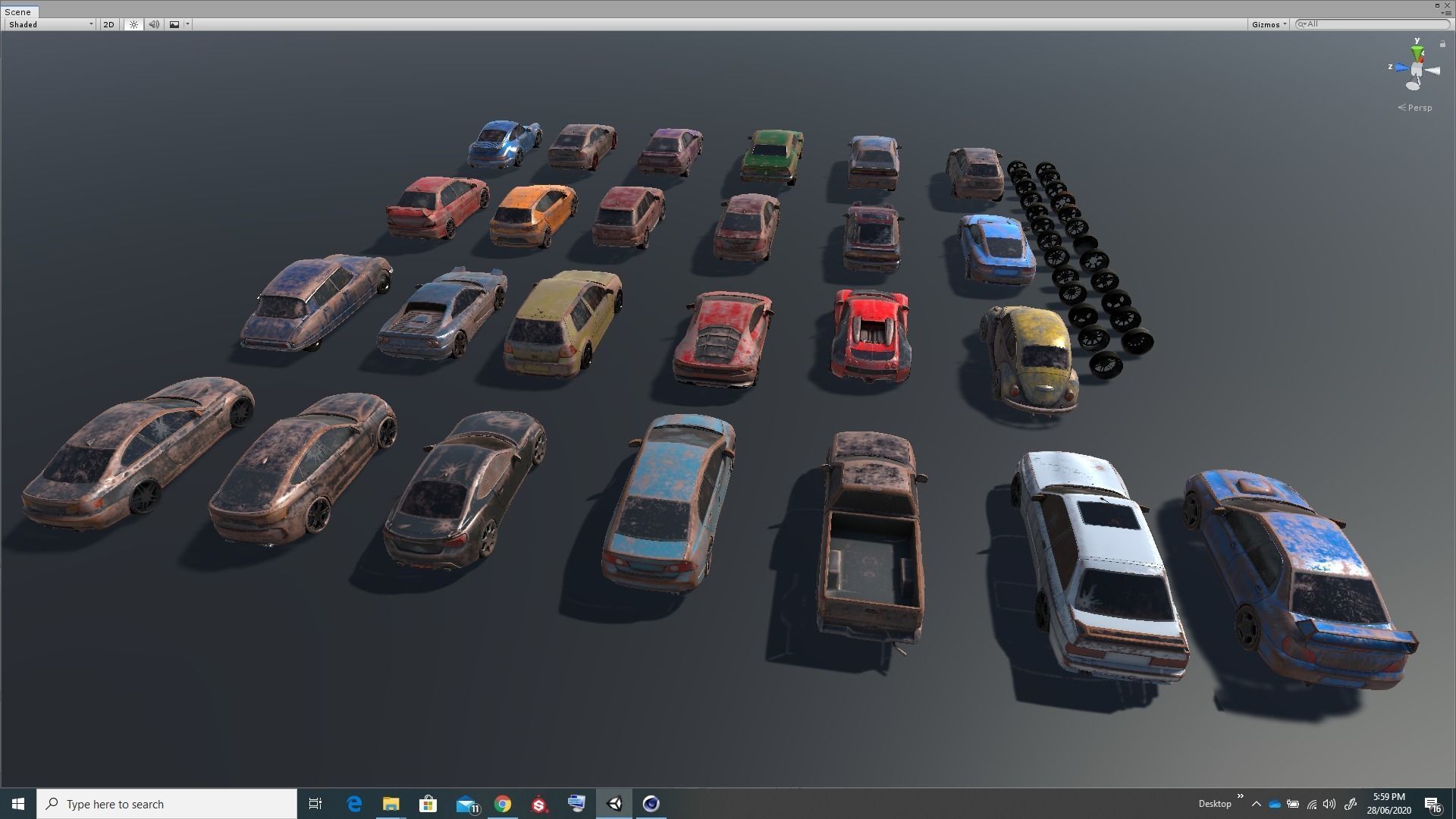Open Chrome from the taskbar
This screenshot has width=1456, height=819.
tap(502, 804)
